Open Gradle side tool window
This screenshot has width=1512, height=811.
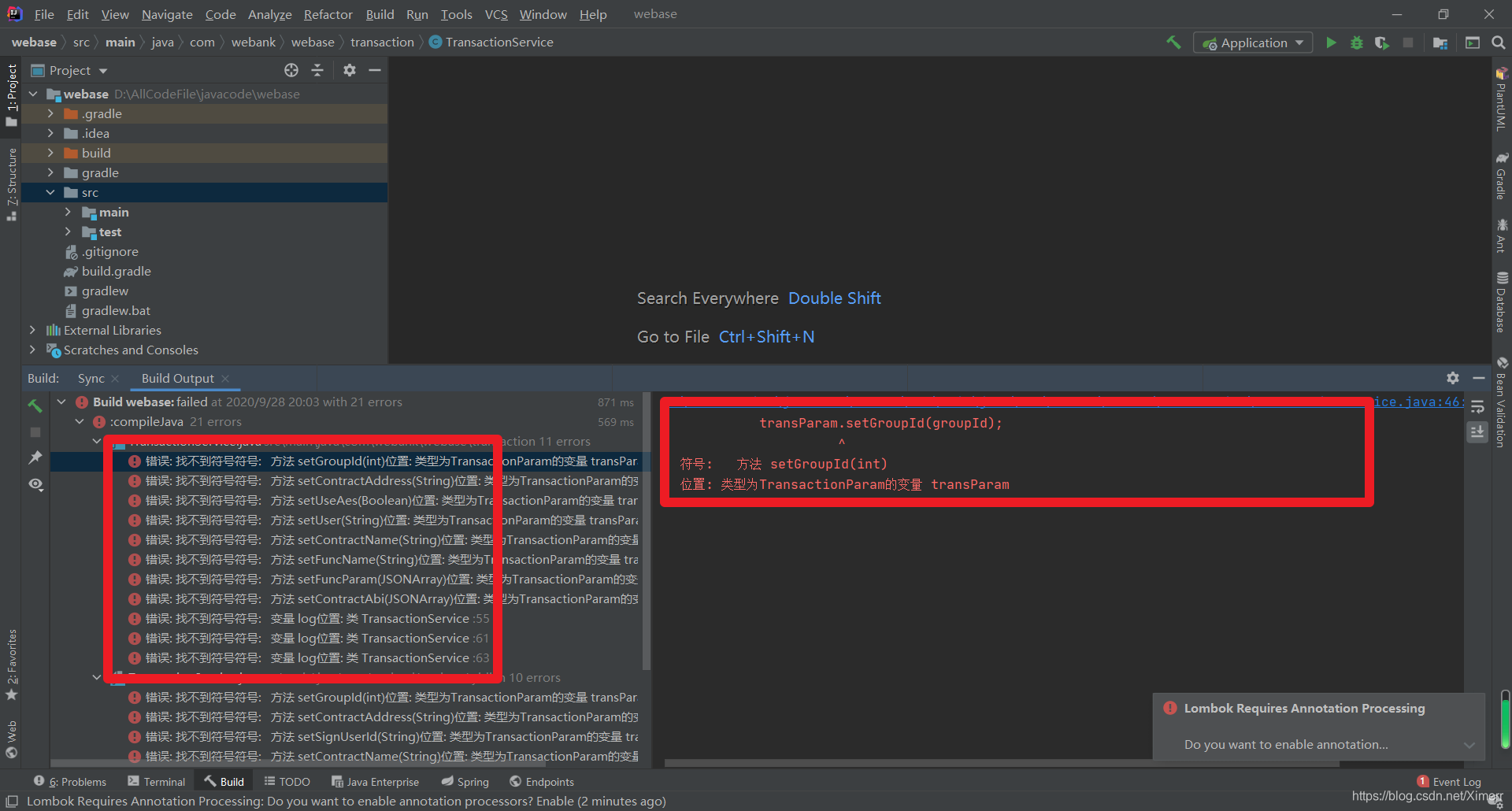click(1501, 175)
